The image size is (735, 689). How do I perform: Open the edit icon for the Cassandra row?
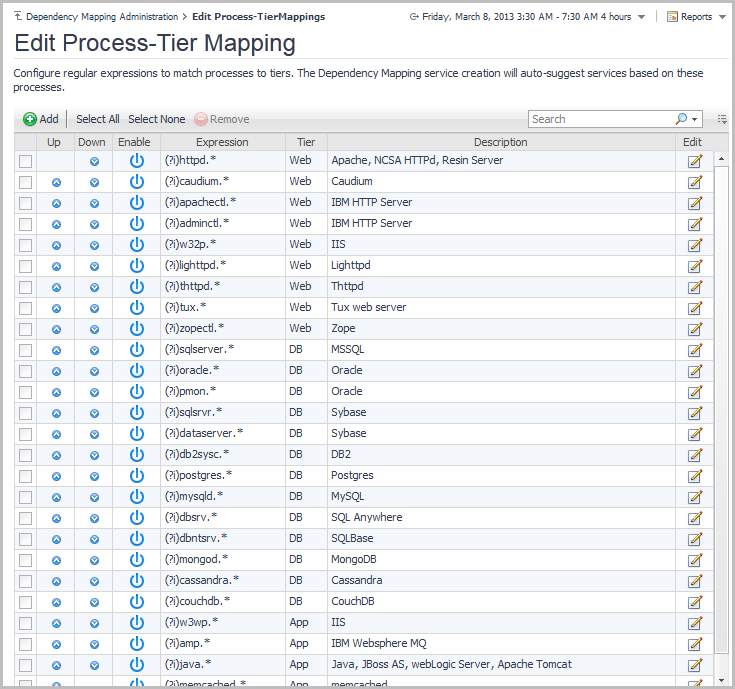click(x=694, y=581)
